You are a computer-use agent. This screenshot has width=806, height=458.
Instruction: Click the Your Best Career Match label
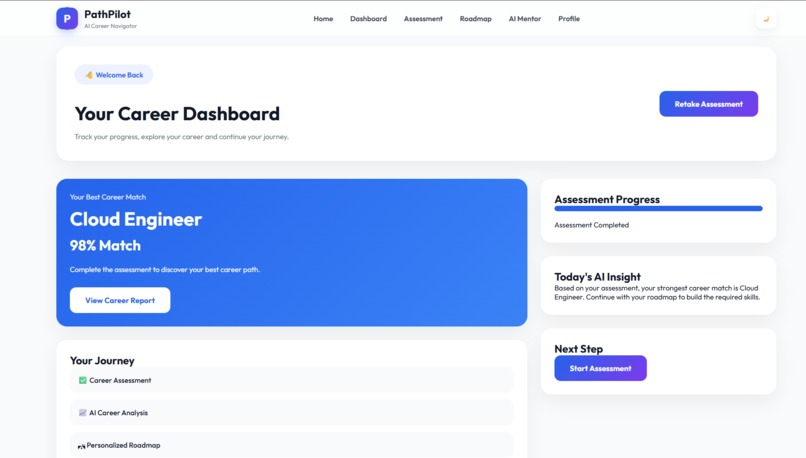pyautogui.click(x=107, y=197)
